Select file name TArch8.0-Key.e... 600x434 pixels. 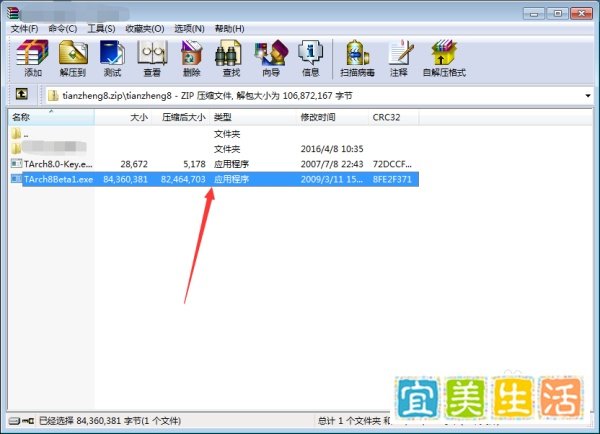click(x=58, y=164)
